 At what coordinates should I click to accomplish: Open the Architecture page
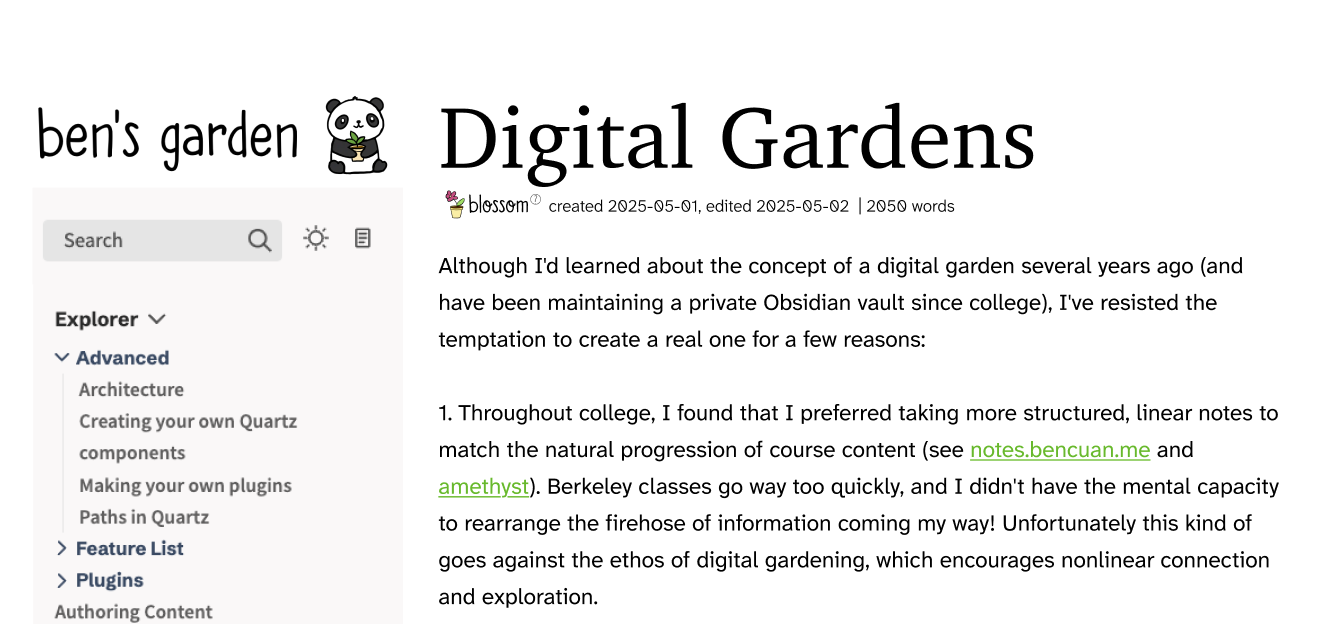tap(131, 389)
